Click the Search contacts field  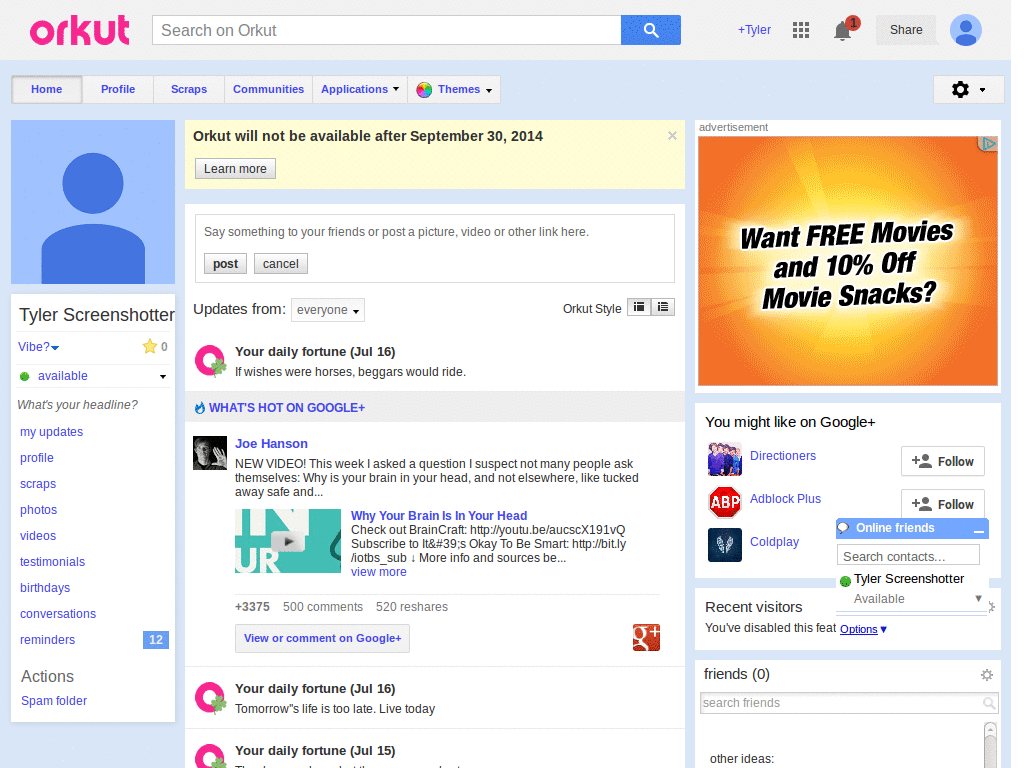[x=908, y=556]
